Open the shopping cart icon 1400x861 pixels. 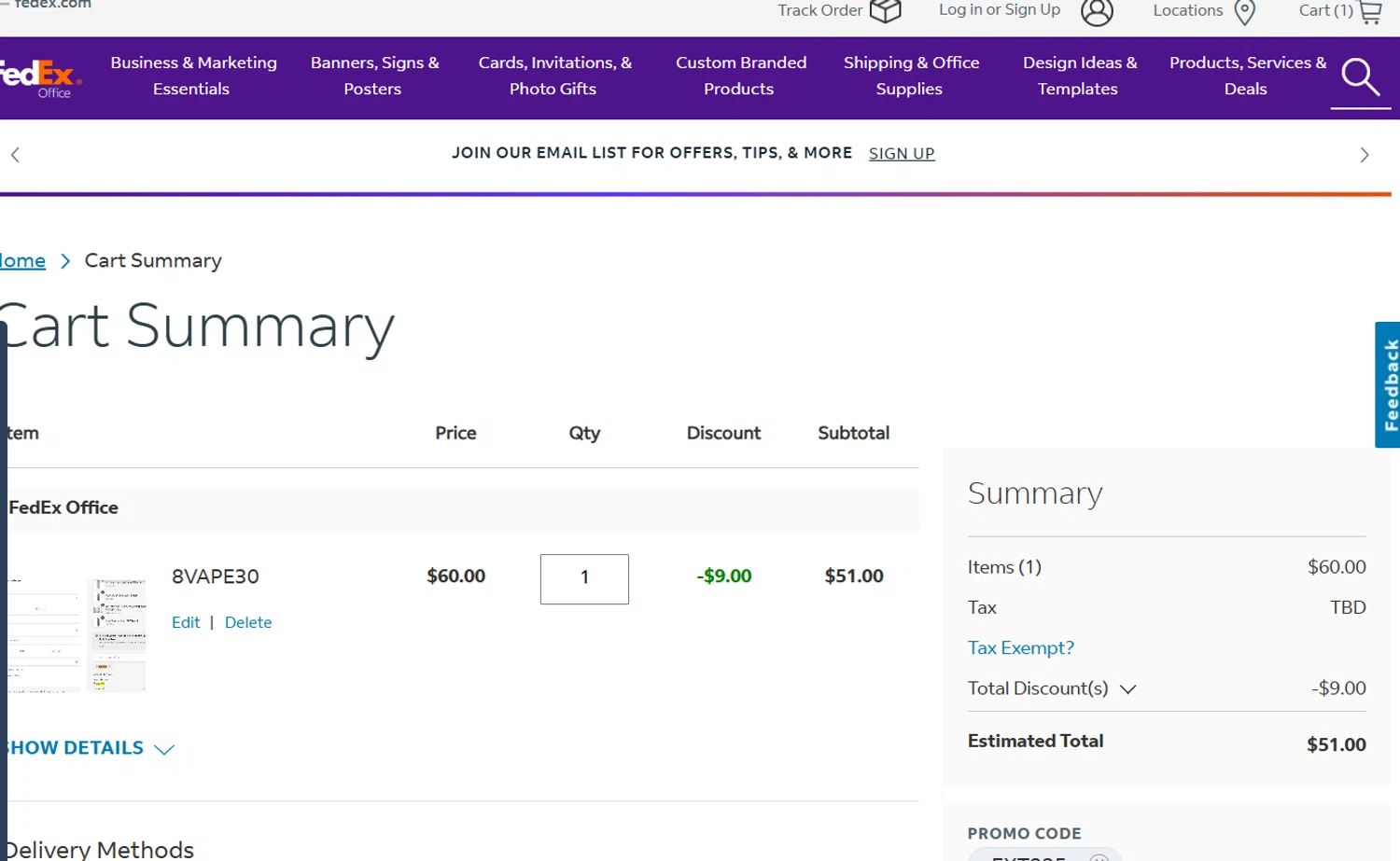1370,12
